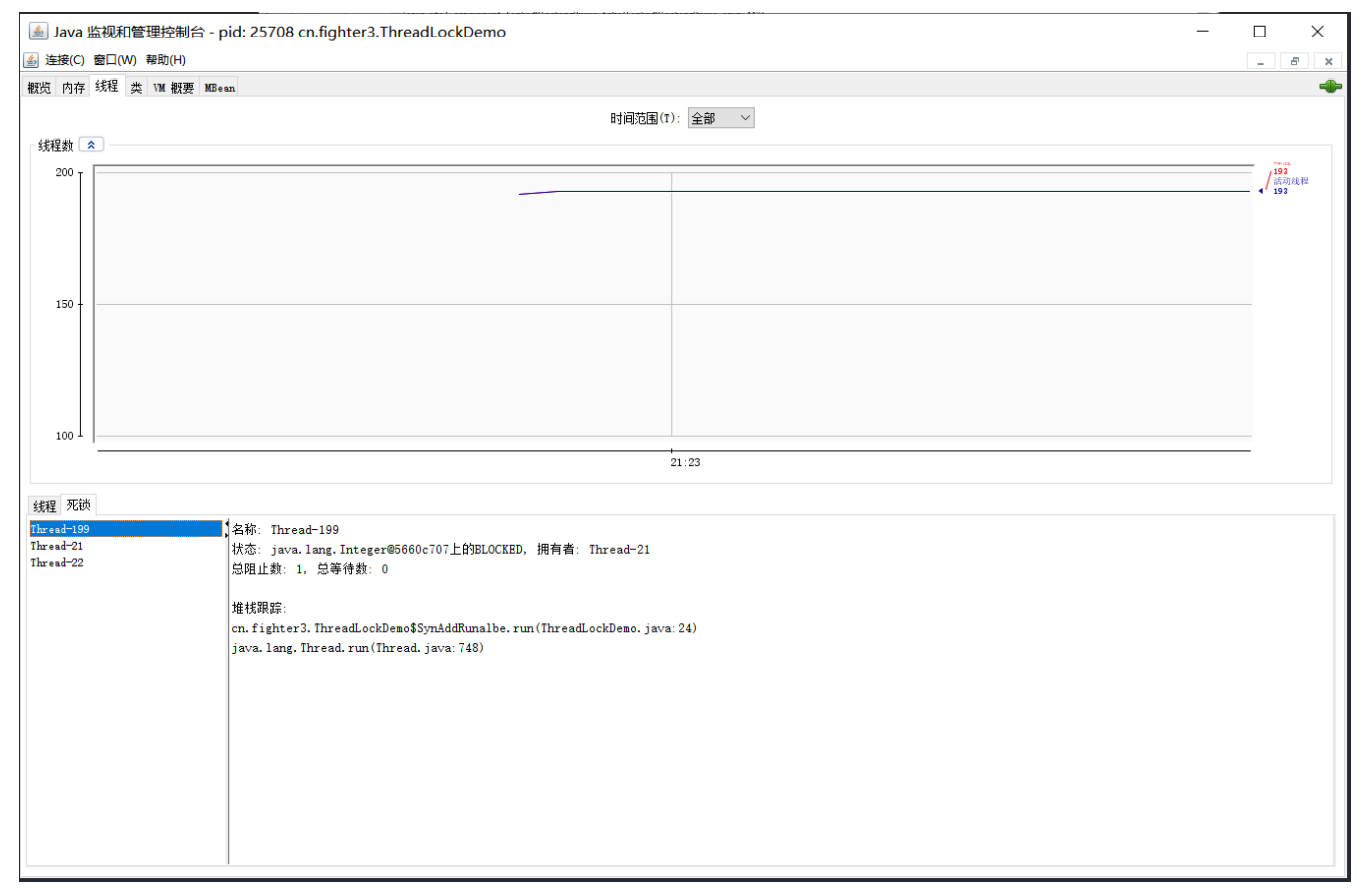Viewport: 1363px width, 888px height.
Task: Switch to the 内存 tab
Action: (73, 88)
